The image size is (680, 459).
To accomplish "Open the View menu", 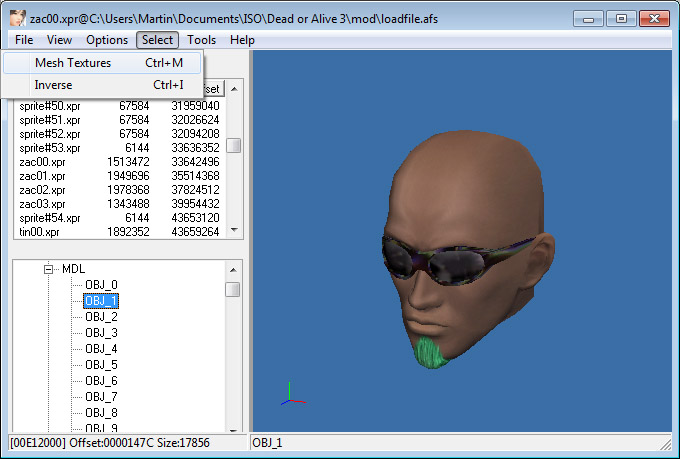I will point(59,40).
